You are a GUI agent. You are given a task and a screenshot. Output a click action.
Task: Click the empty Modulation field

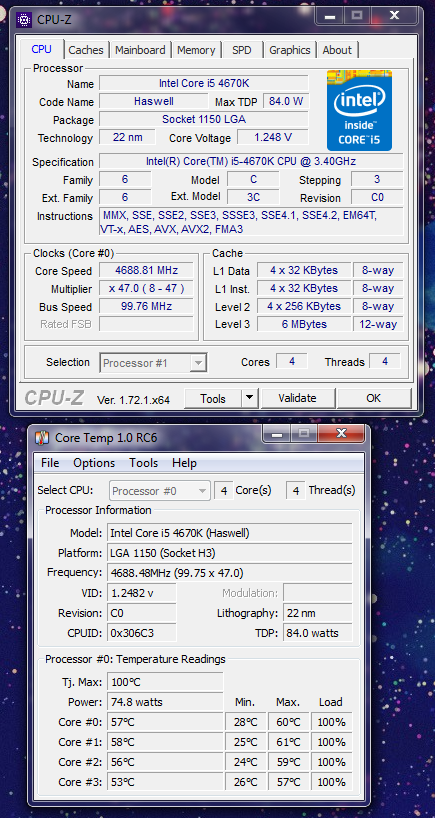(318, 593)
